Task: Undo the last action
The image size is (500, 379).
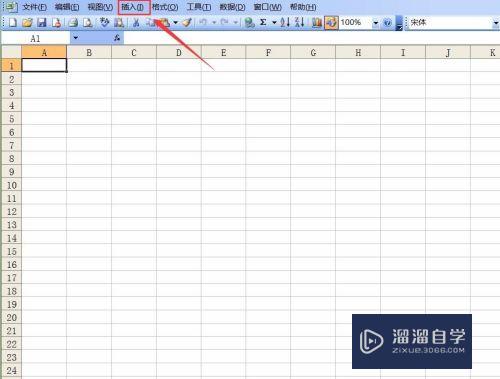Action: [x=203, y=23]
